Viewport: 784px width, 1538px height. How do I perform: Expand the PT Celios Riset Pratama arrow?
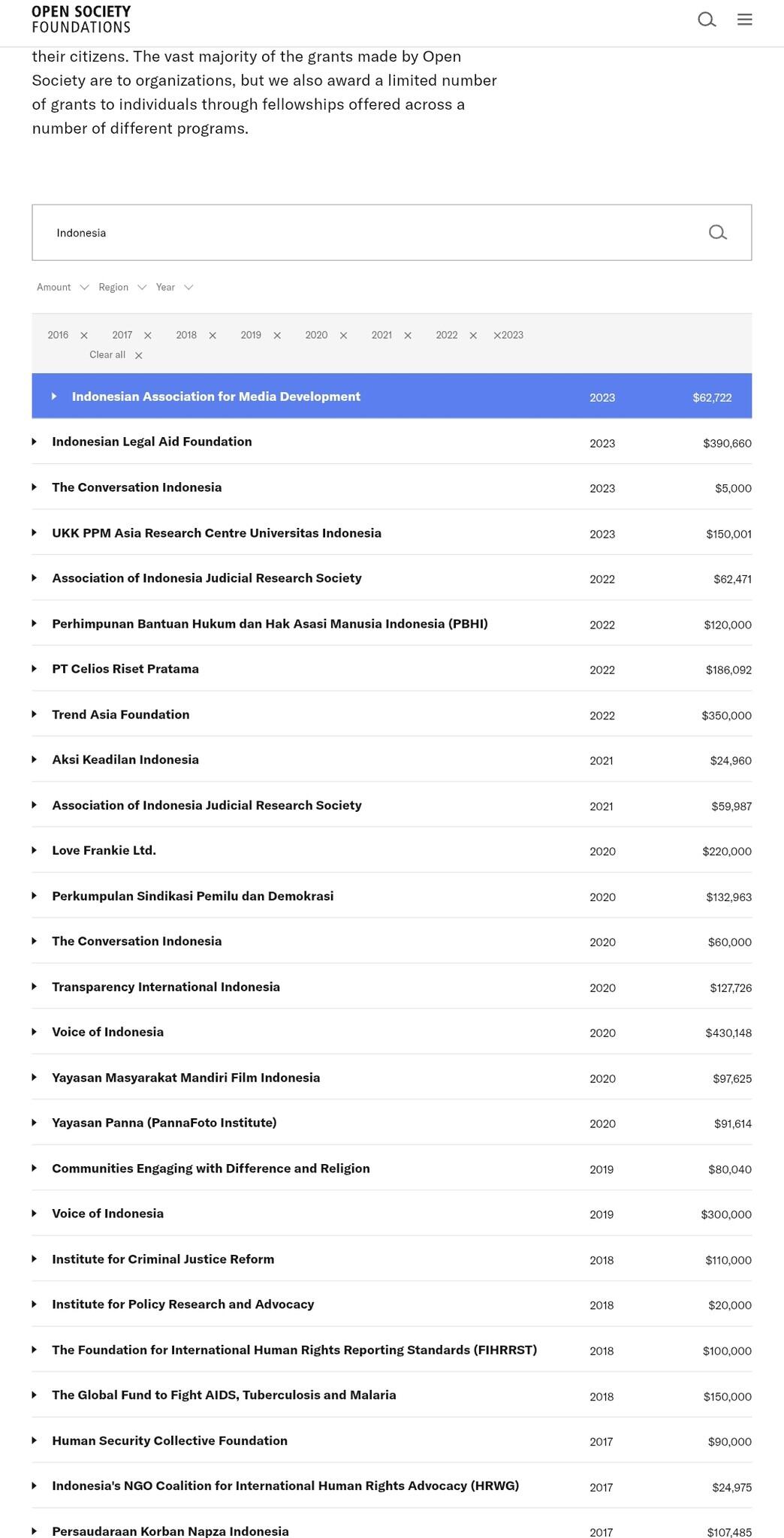[35, 669]
